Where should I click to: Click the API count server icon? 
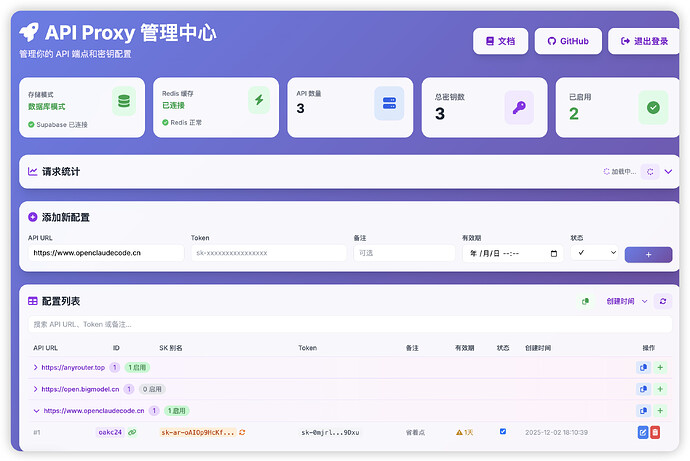389,103
